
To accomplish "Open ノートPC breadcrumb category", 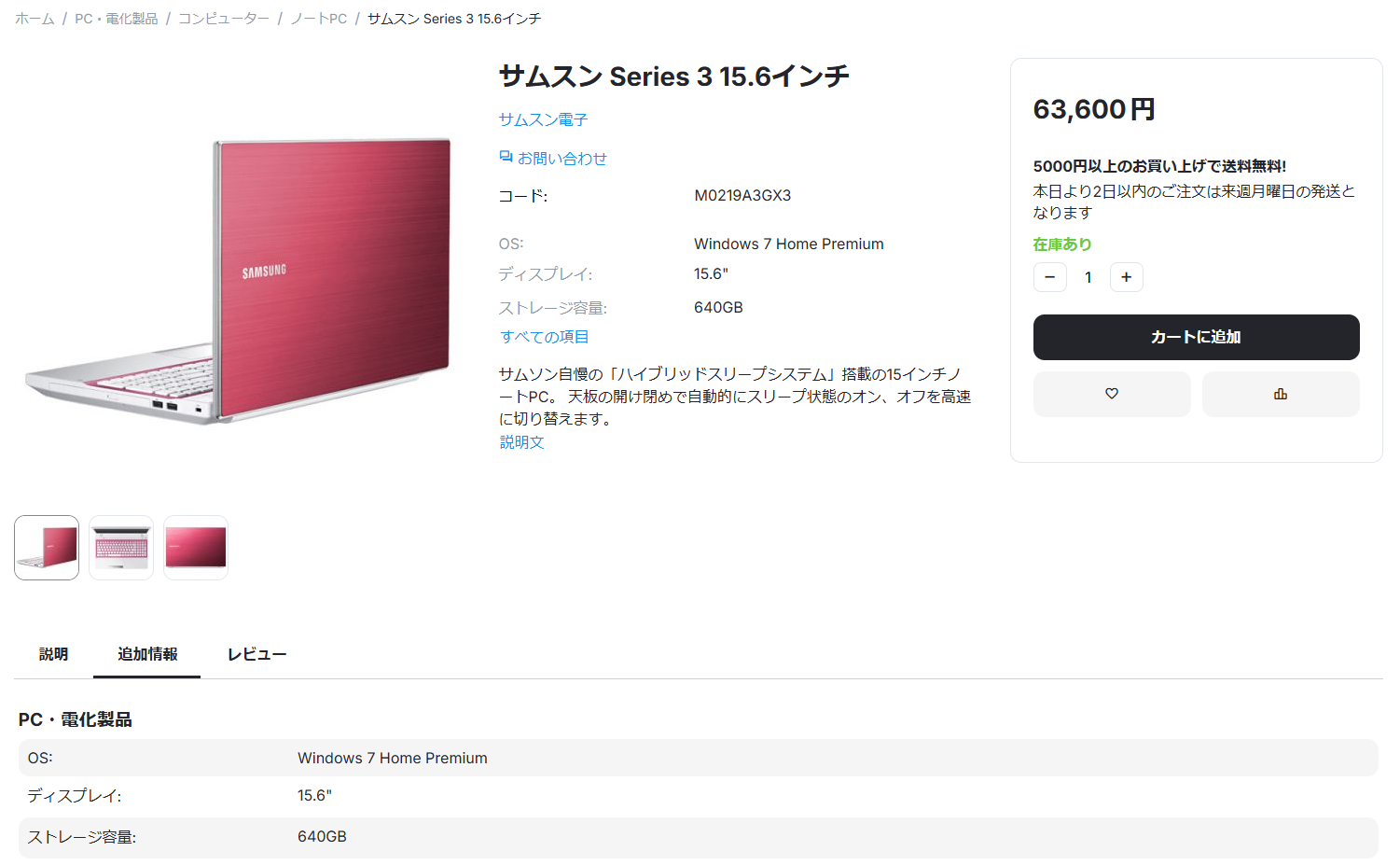I will (319, 19).
